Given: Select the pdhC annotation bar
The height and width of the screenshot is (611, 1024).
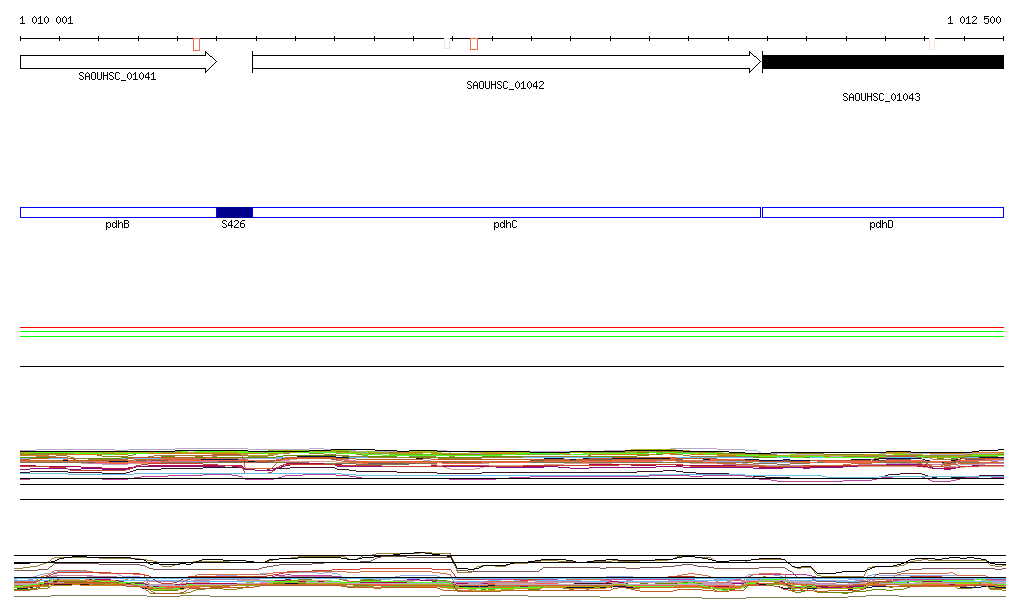Looking at the screenshot, I should coord(506,212).
